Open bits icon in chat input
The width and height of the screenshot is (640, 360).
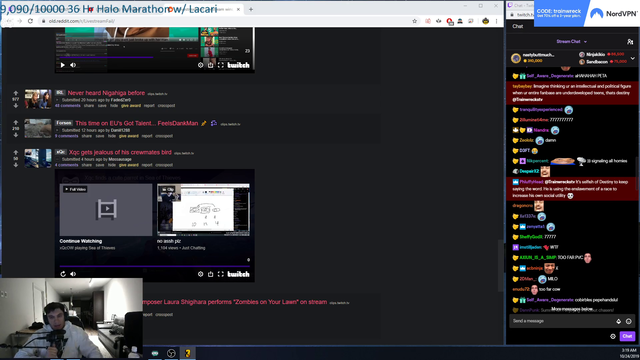[618, 321]
